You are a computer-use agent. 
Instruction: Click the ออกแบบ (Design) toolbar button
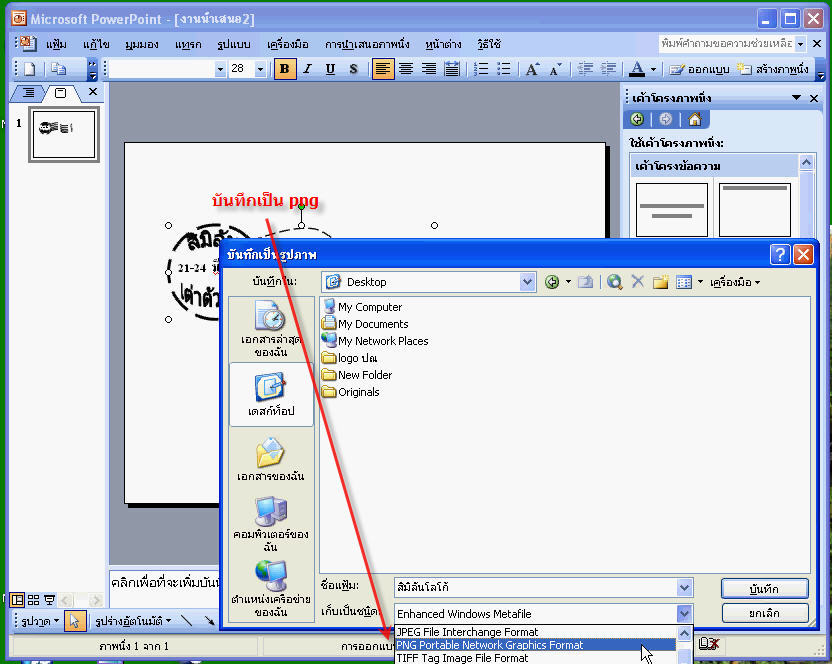pyautogui.click(x=699, y=69)
